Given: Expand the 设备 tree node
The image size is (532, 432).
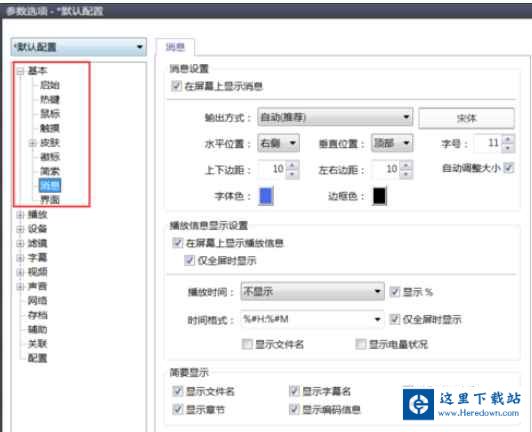Looking at the screenshot, I should point(20,229).
